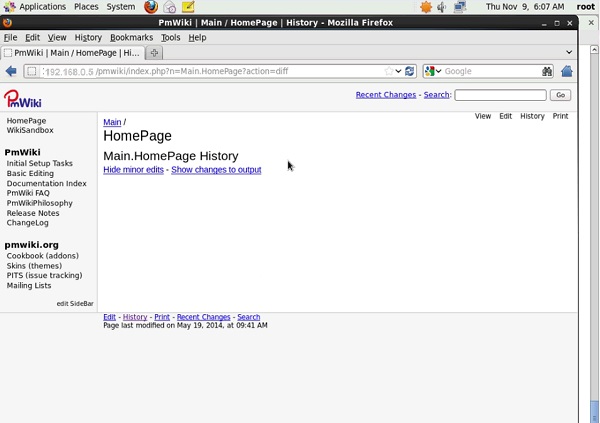Image resolution: width=600 pixels, height=423 pixels.
Task: Click the orange update notification tray icon
Action: 426,7
